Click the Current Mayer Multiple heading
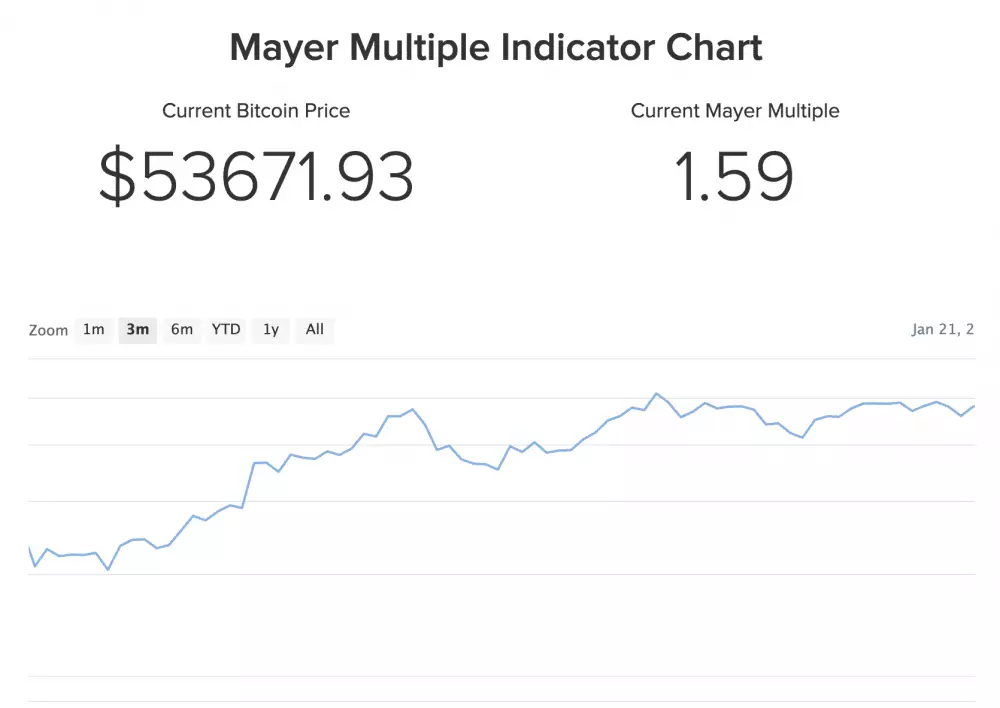 pos(735,111)
